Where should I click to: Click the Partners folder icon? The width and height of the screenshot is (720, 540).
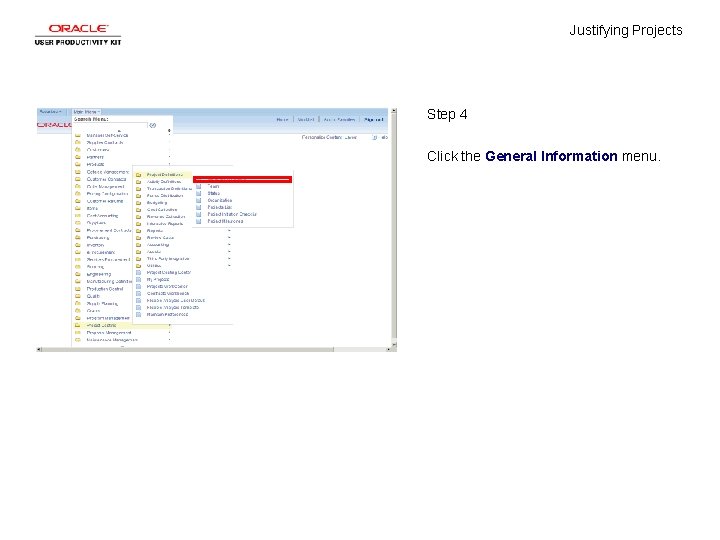click(78, 157)
